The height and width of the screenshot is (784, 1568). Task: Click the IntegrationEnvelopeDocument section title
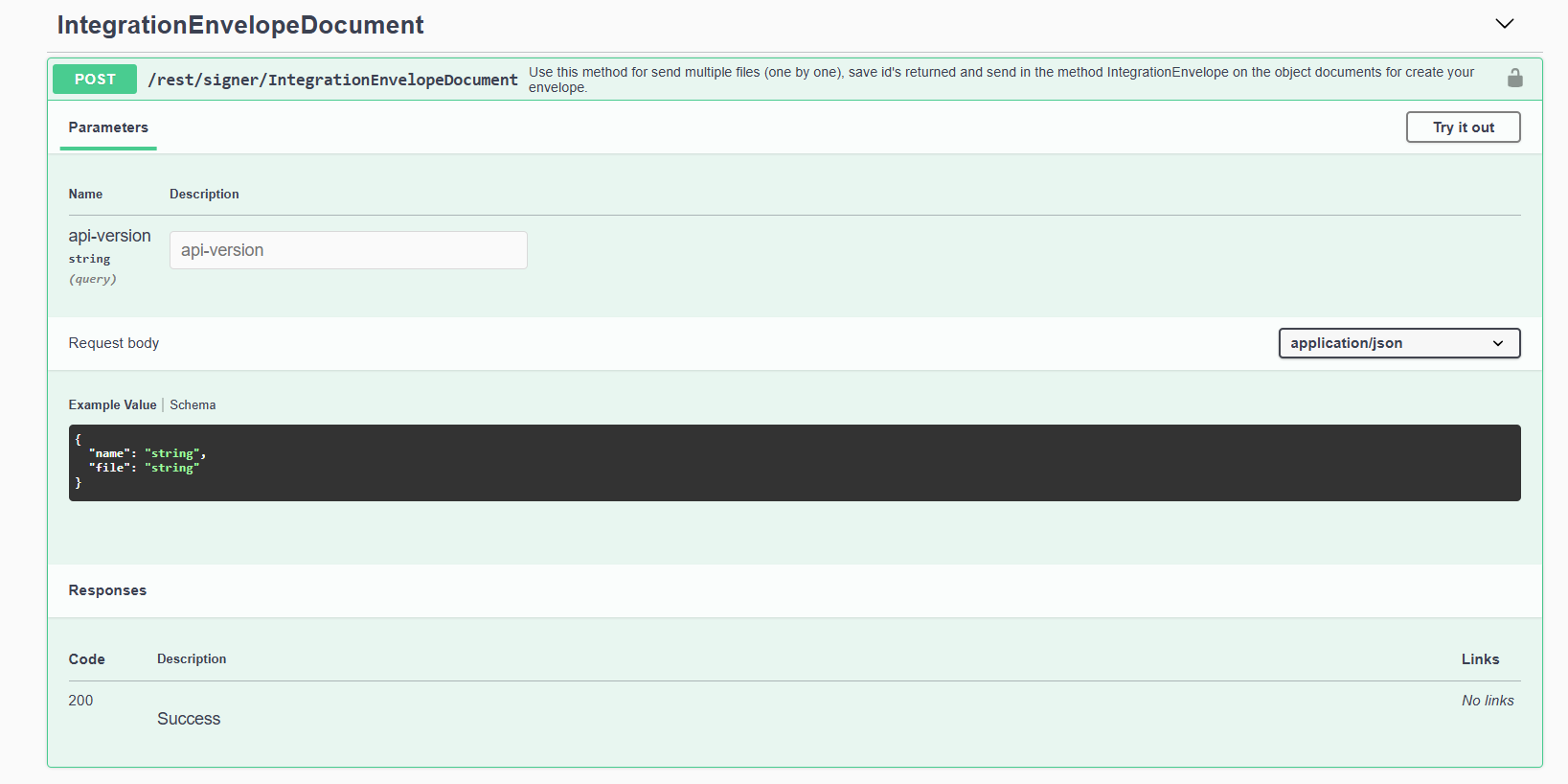coord(240,25)
